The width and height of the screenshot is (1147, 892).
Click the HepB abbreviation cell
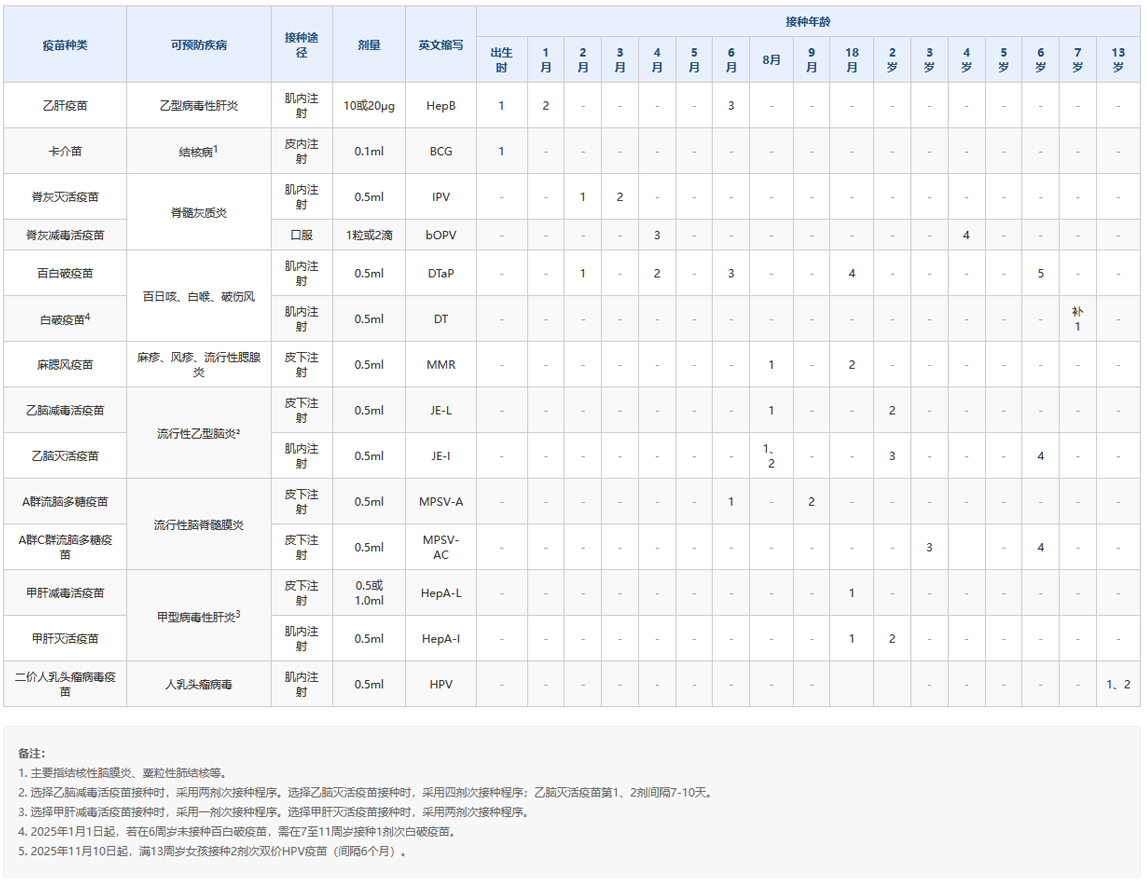(440, 105)
